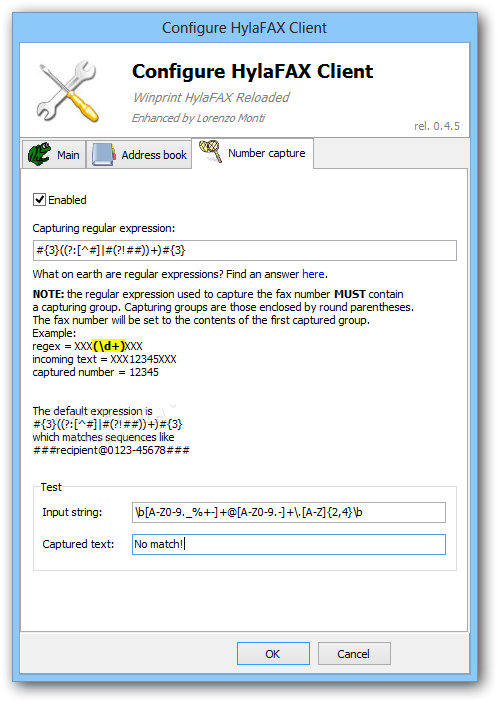Screen dimensions: 498x702
Task: Click the 'Capturing regular expression:' label
Action: tap(103, 228)
